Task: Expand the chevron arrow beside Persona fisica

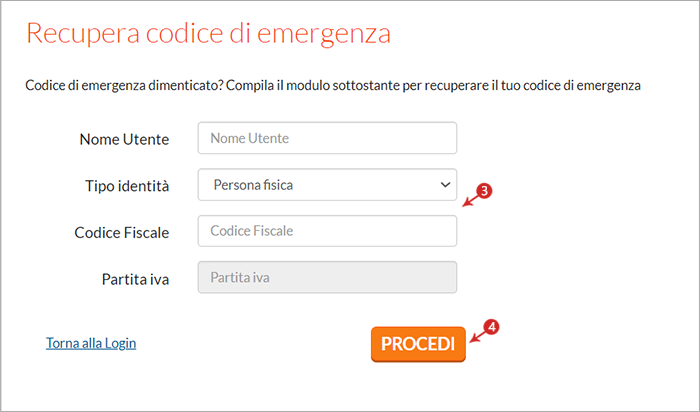Action: pyautogui.click(x=445, y=184)
